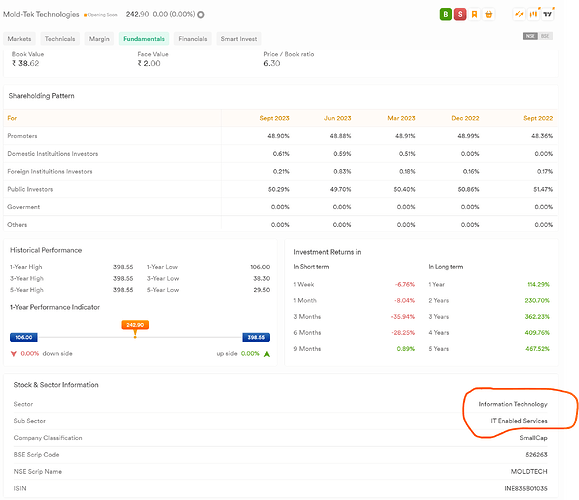Click the 9 Months return 0.89%

(x=406, y=349)
